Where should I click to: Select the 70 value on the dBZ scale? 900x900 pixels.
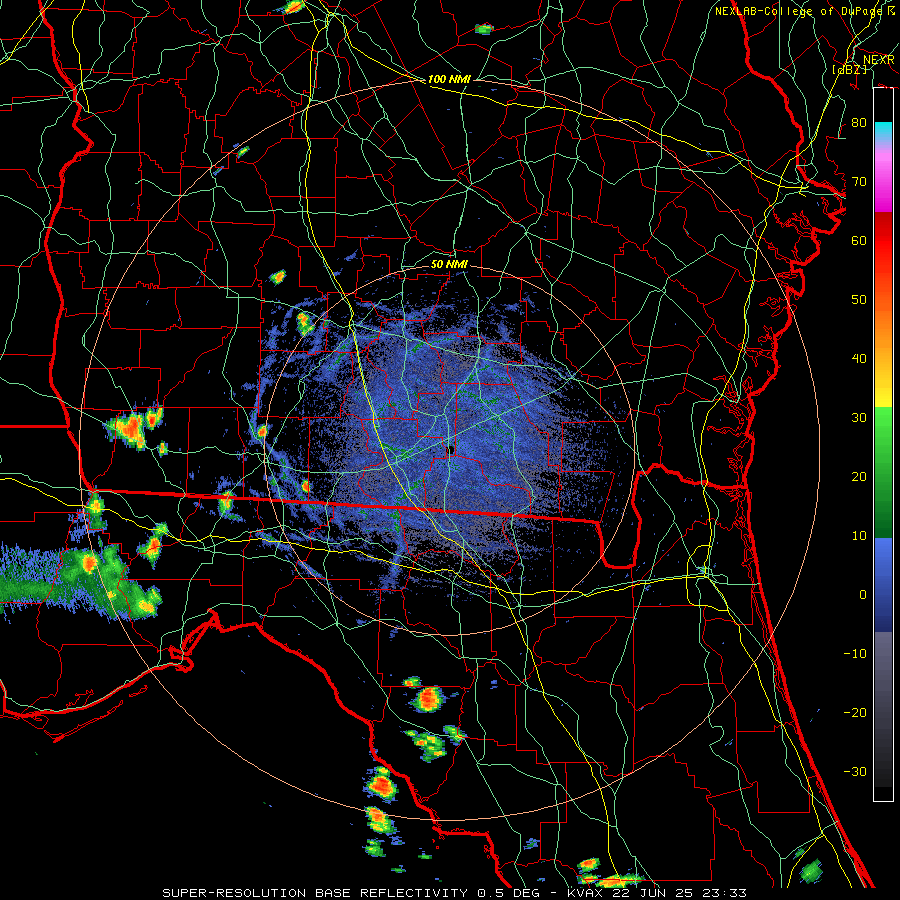[859, 182]
